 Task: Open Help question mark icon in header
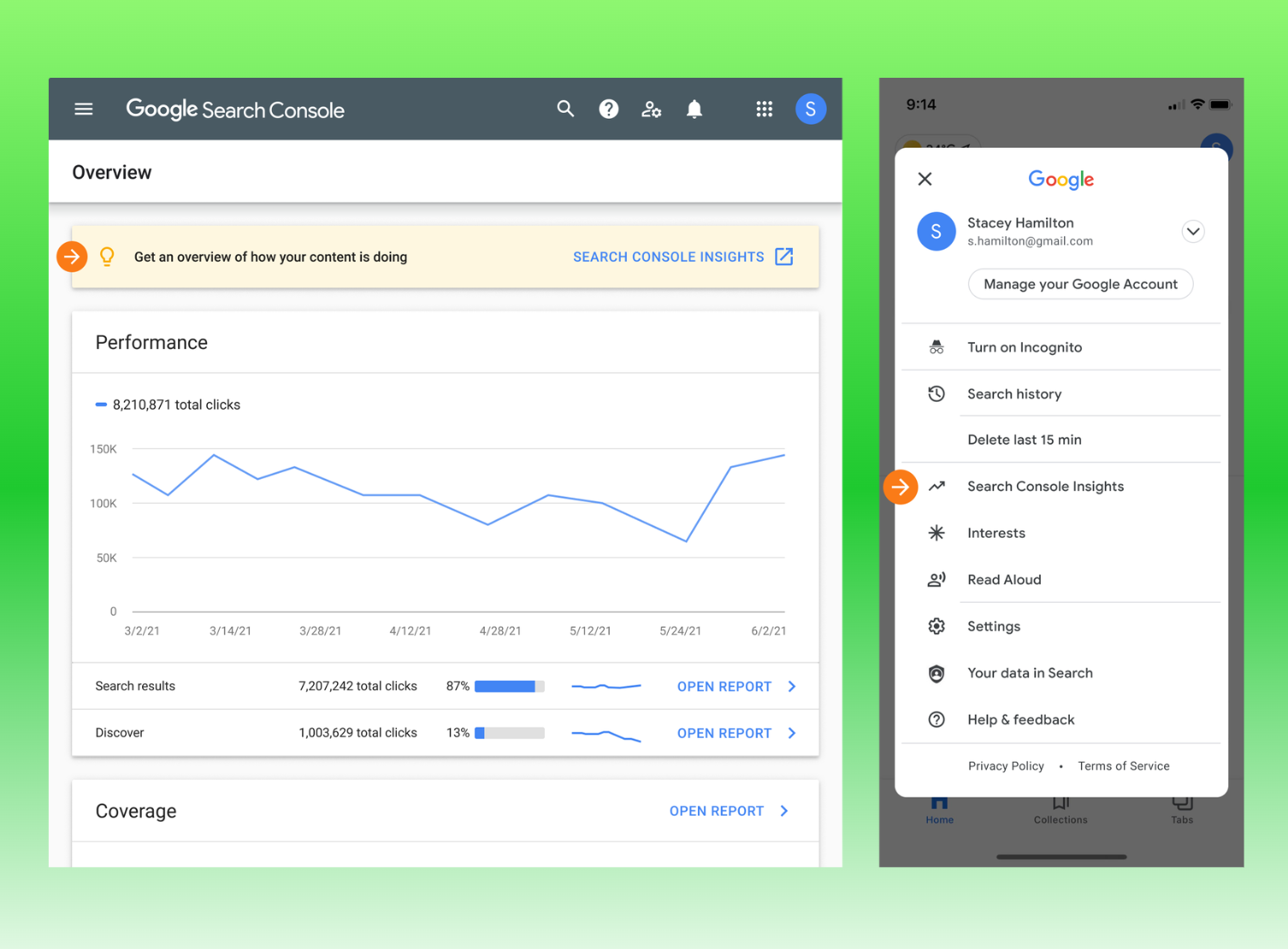608,109
